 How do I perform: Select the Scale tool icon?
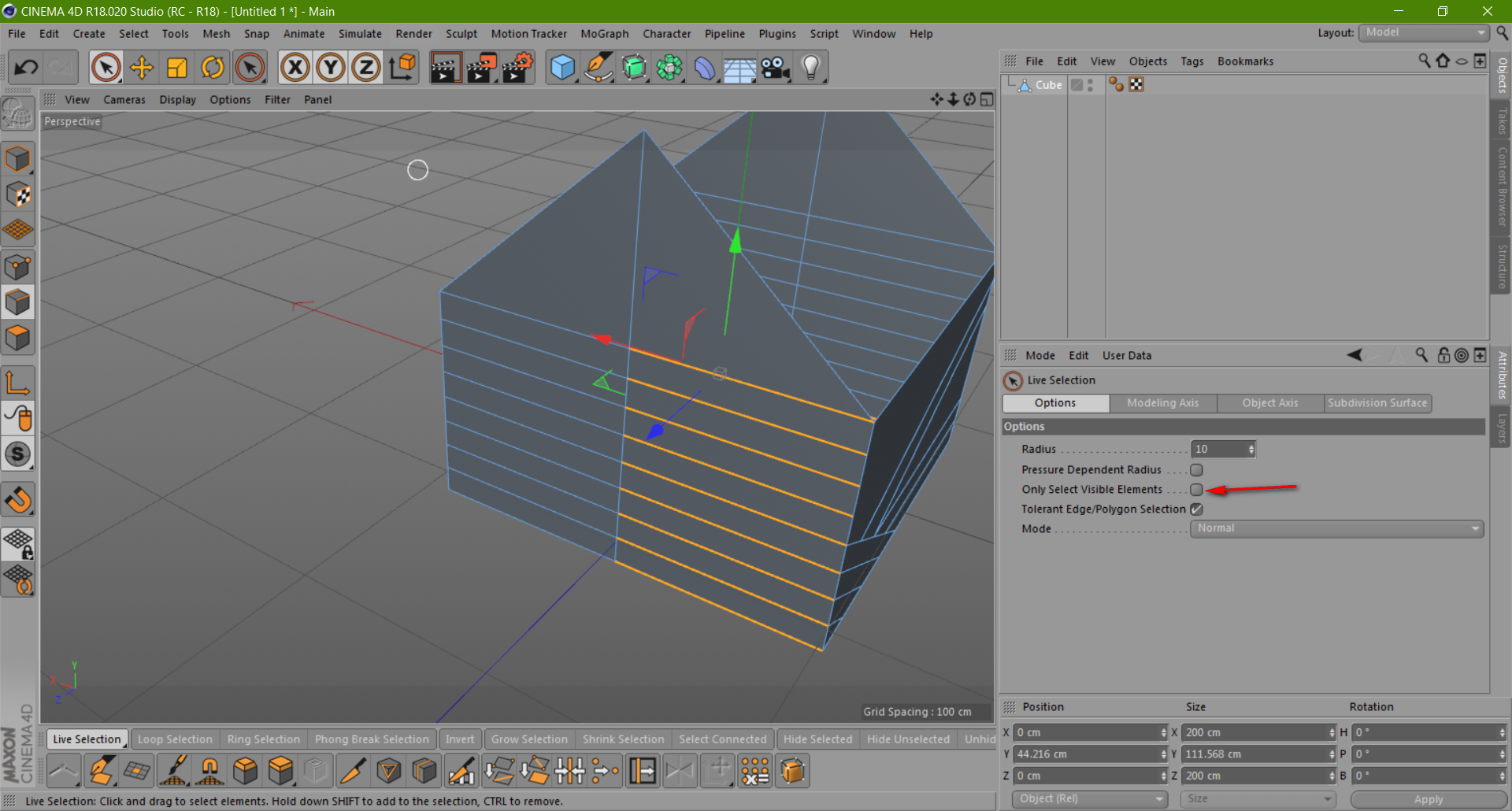tap(176, 68)
